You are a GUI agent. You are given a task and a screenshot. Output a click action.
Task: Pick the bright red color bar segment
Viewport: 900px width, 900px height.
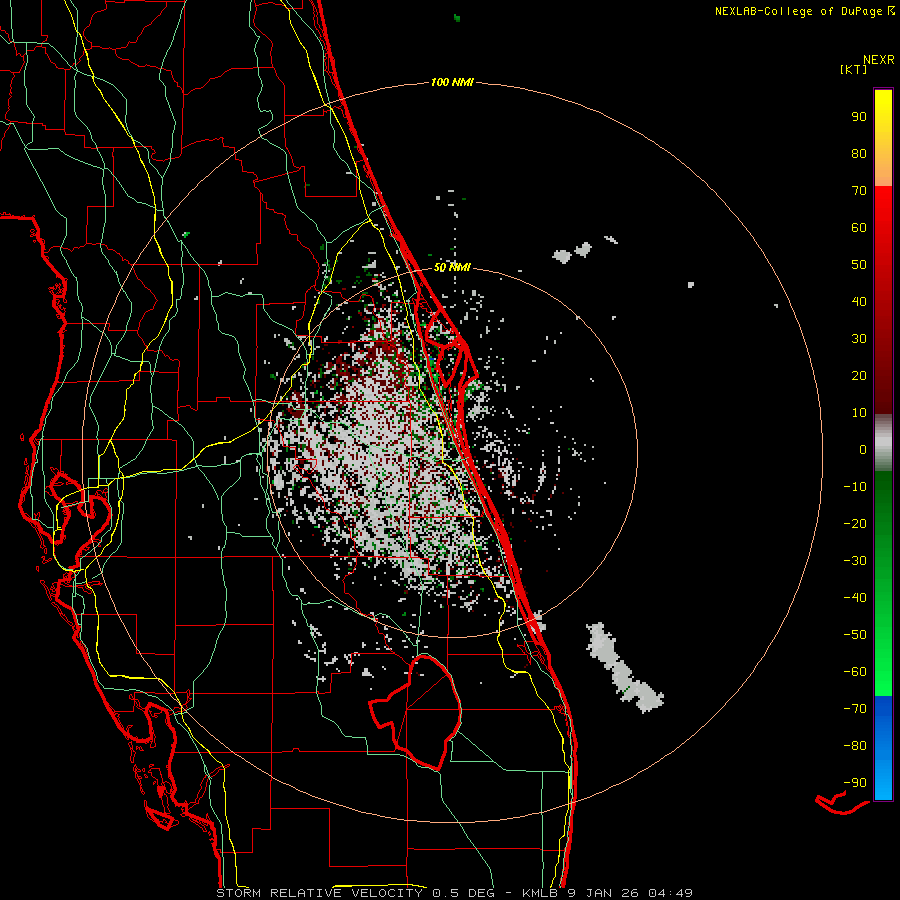click(883, 230)
